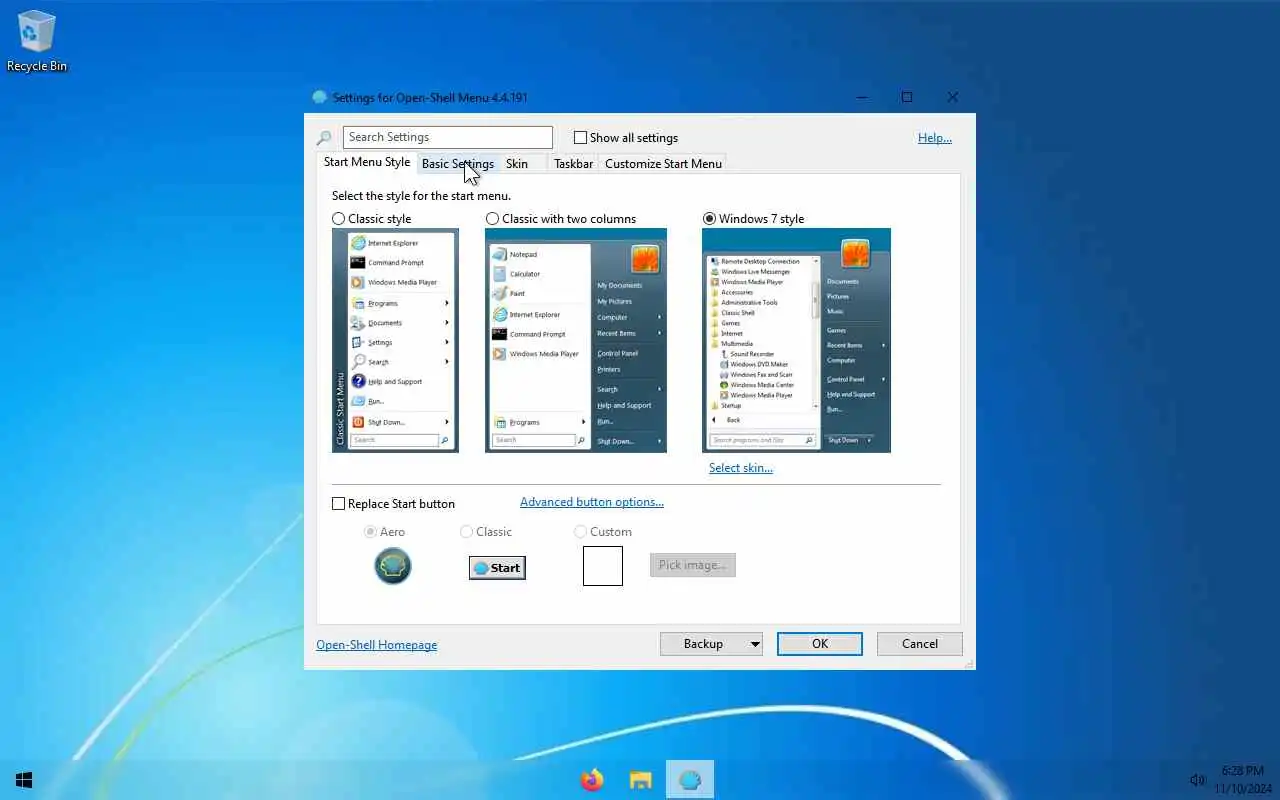The height and width of the screenshot is (800, 1280).
Task: Open the Recycle Bin desktop icon
Action: click(37, 41)
